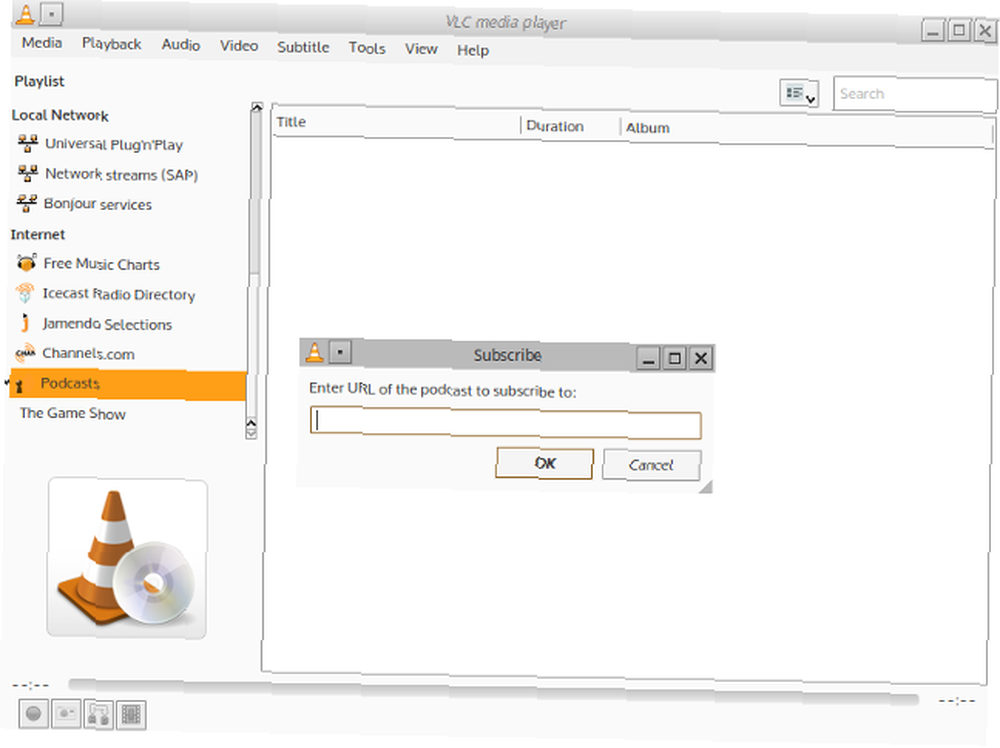Image resolution: width=1000 pixels, height=748 pixels.
Task: Click the sidebar scroll up arrow
Action: pyautogui.click(x=256, y=107)
